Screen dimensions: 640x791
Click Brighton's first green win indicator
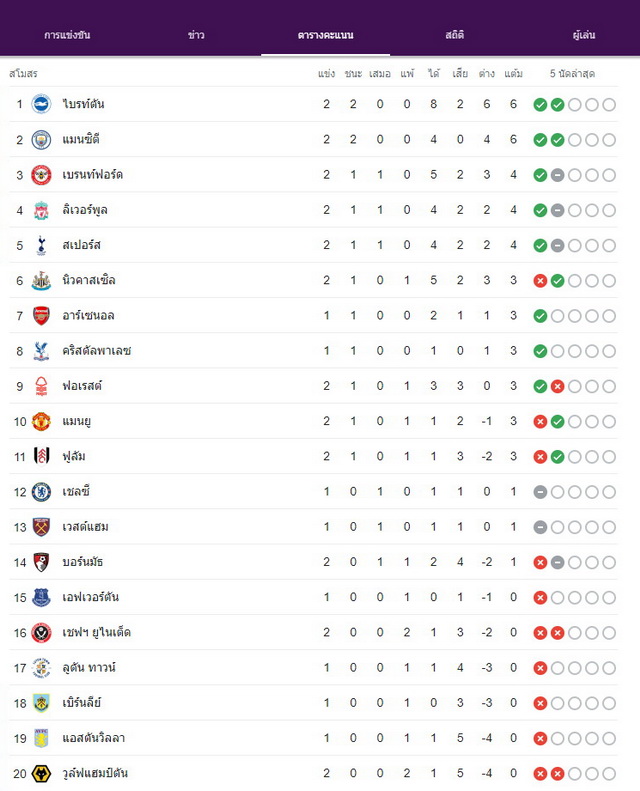(540, 104)
